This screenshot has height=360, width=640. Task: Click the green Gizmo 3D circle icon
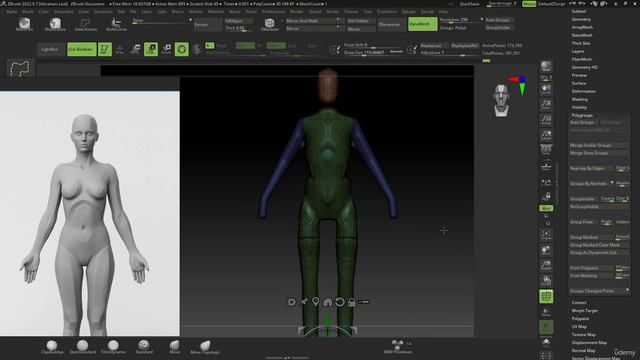pyautogui.click(x=182, y=49)
